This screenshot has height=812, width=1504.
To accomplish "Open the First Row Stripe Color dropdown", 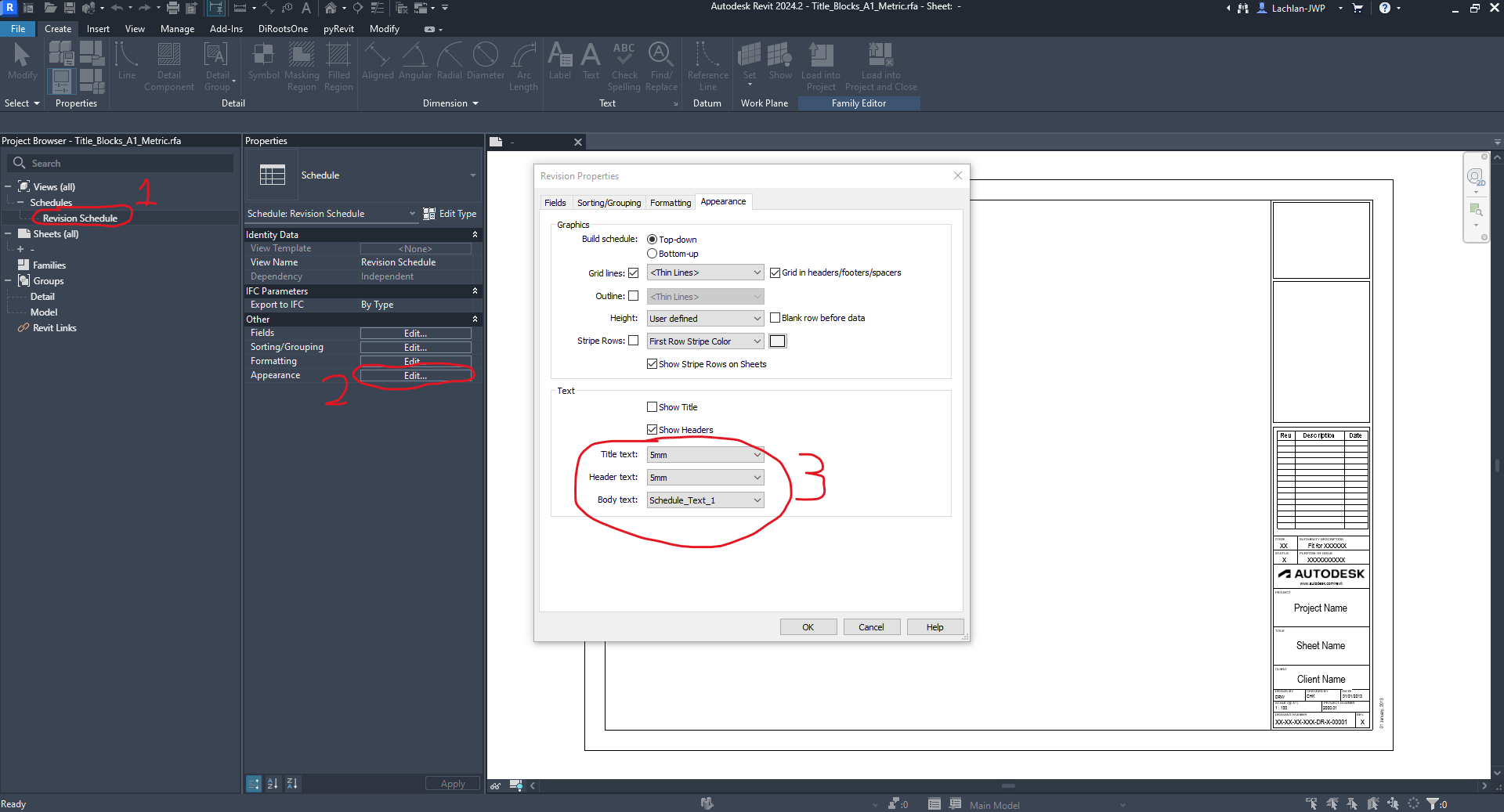I will pos(705,341).
